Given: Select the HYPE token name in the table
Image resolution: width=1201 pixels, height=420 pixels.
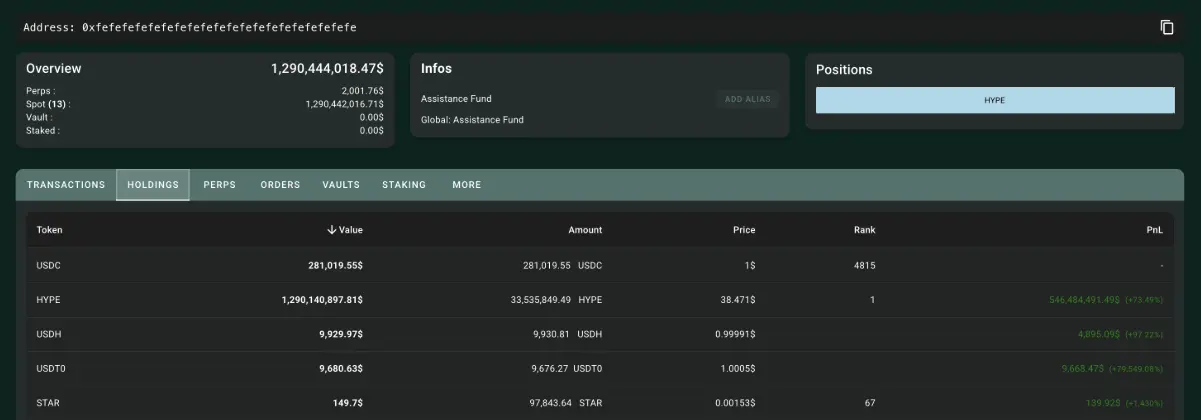Looking at the screenshot, I should coord(49,299).
